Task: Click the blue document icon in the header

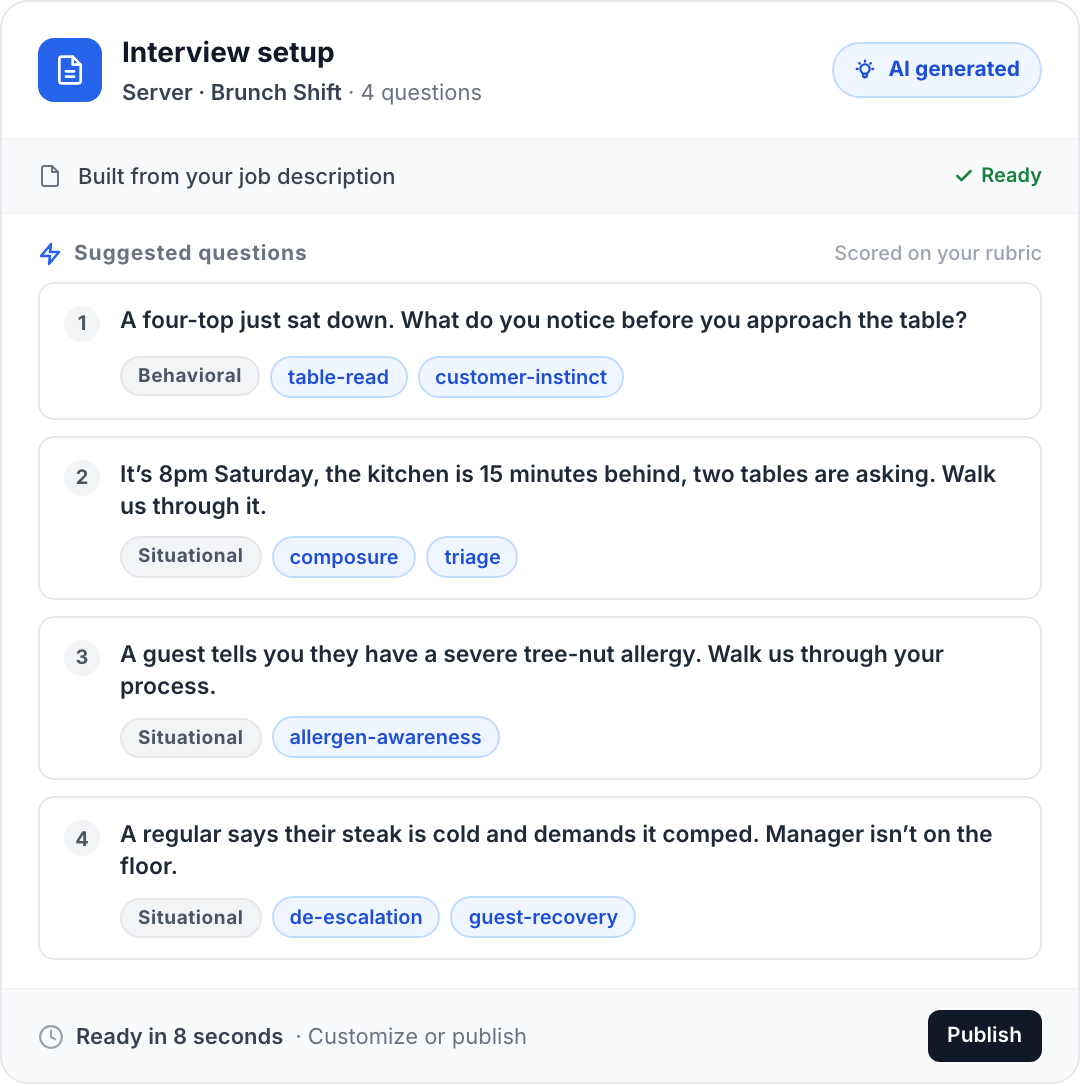Action: point(70,70)
